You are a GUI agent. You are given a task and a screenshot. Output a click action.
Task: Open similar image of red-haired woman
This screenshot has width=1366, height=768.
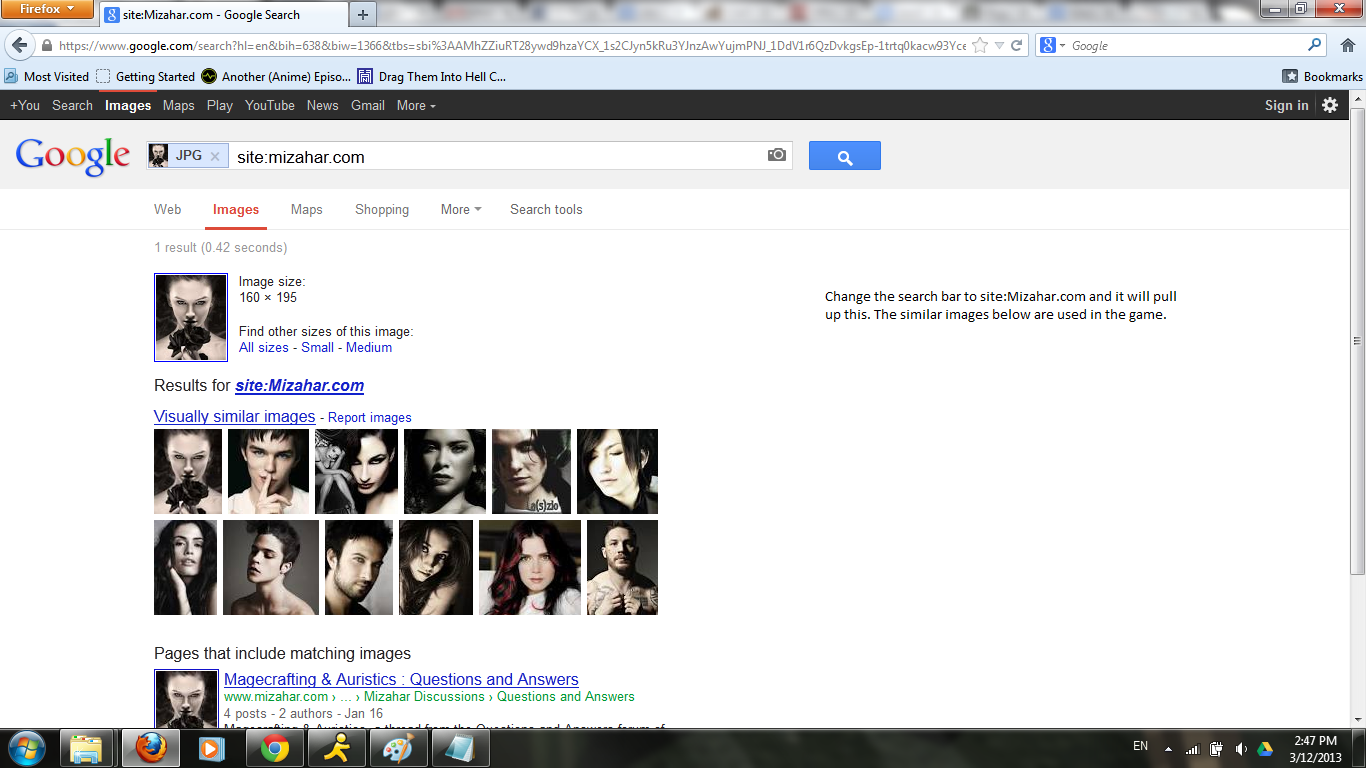pos(530,567)
